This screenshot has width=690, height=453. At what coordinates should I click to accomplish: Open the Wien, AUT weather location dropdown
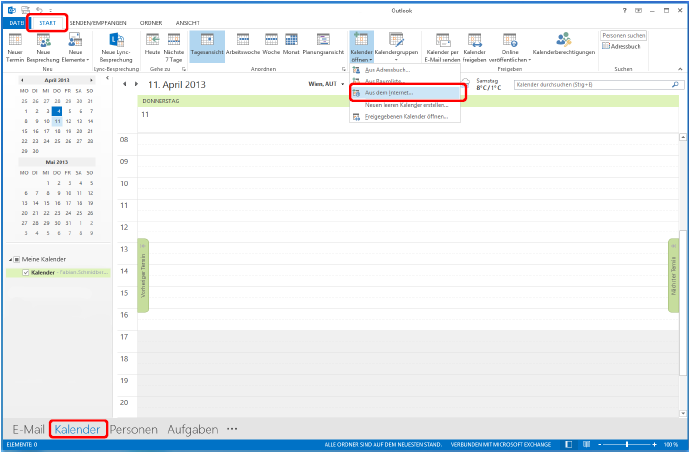(343, 84)
